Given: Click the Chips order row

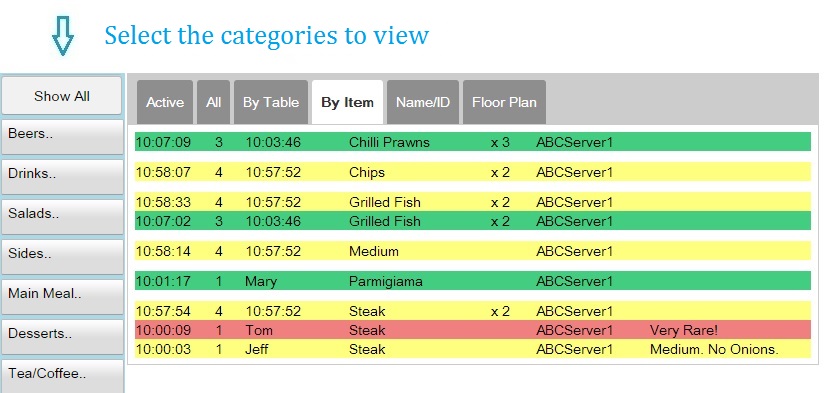Looking at the screenshot, I should tap(472, 172).
